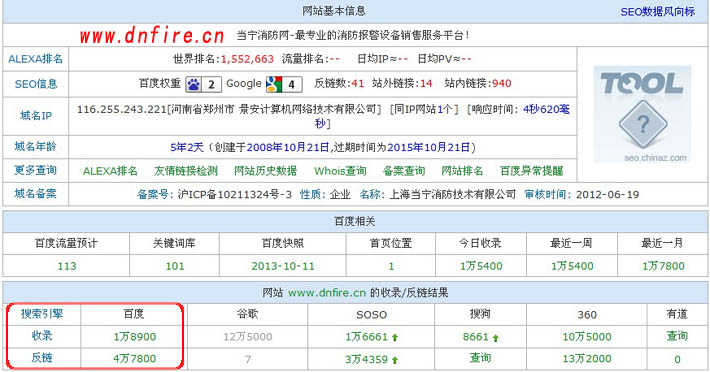Click 360 收录 value 10万5000
Image resolution: width=710 pixels, height=372 pixels.
587,337
